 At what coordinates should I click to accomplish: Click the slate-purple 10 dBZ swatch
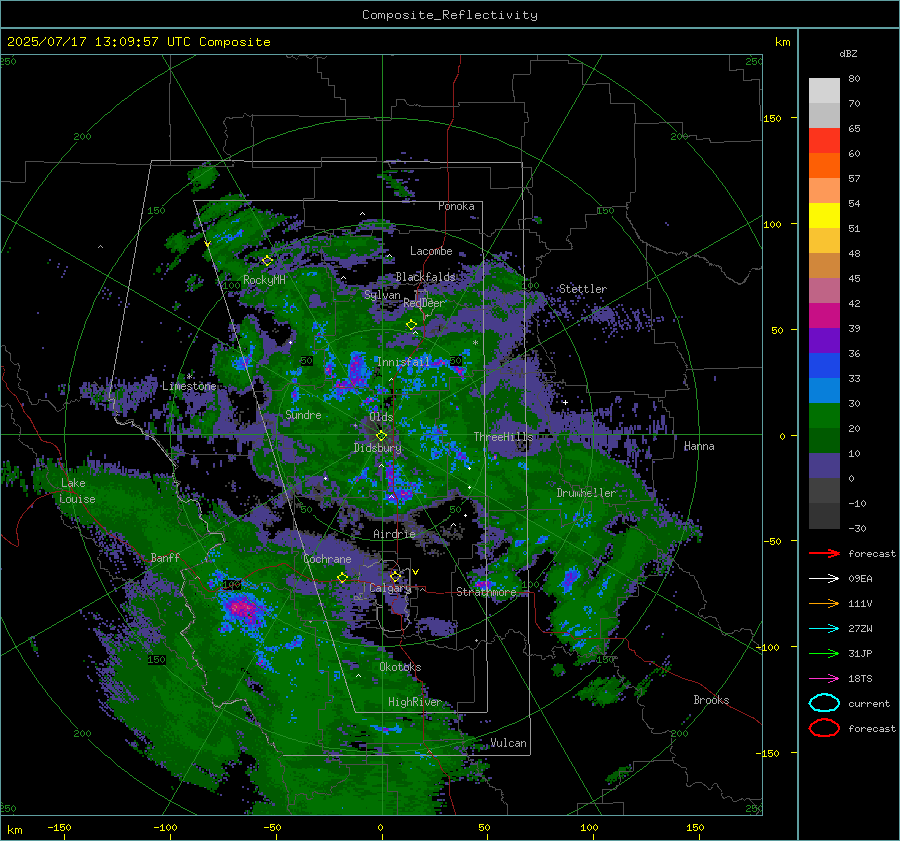click(x=824, y=465)
